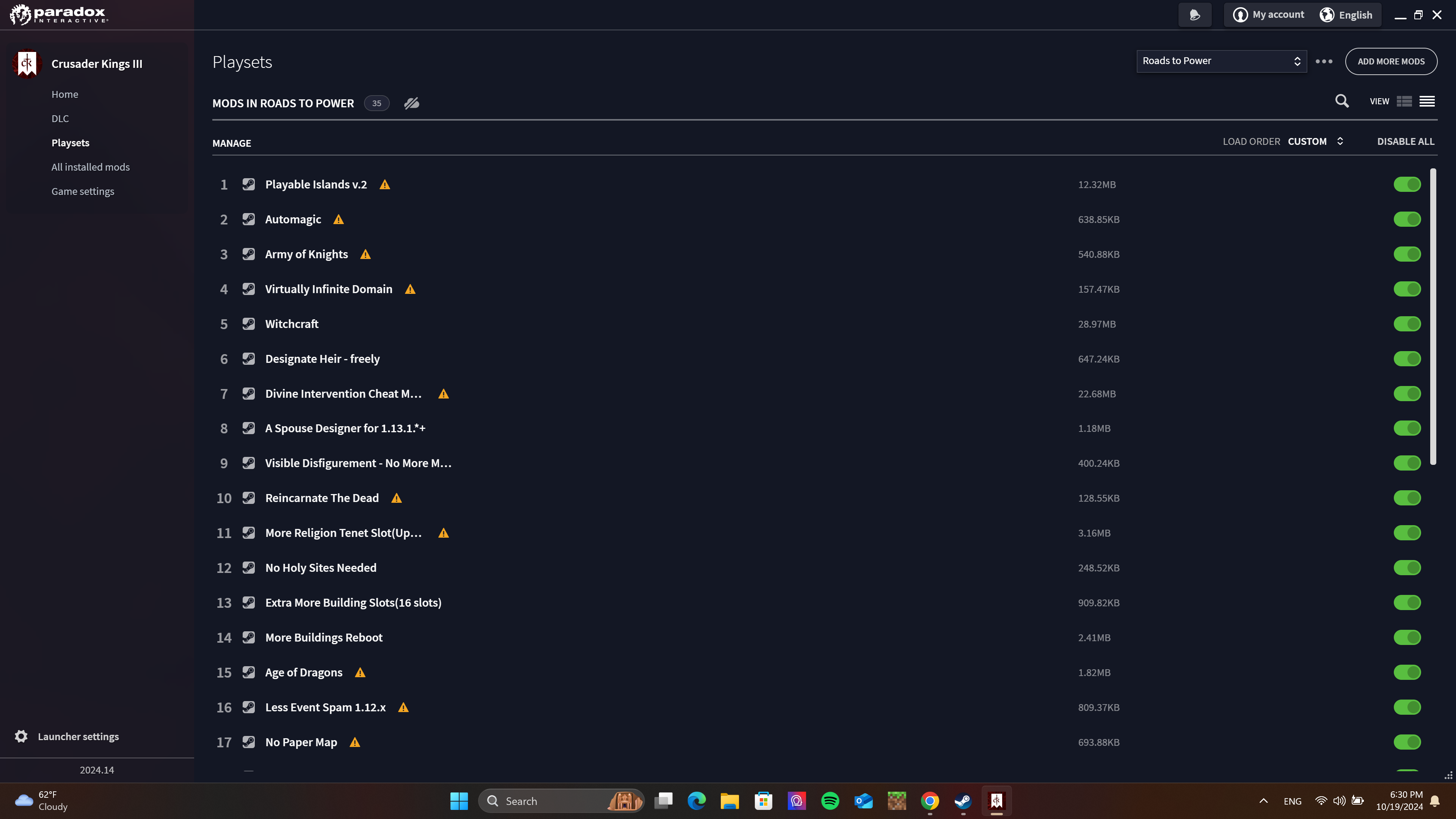The height and width of the screenshot is (819, 1456).
Task: Open Steam from the taskbar
Action: tap(963, 801)
